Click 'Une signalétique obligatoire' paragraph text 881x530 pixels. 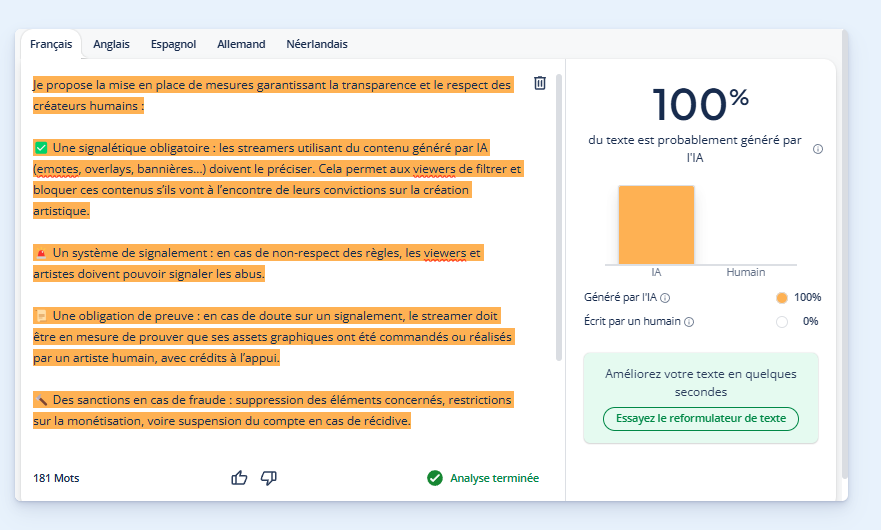(278, 179)
